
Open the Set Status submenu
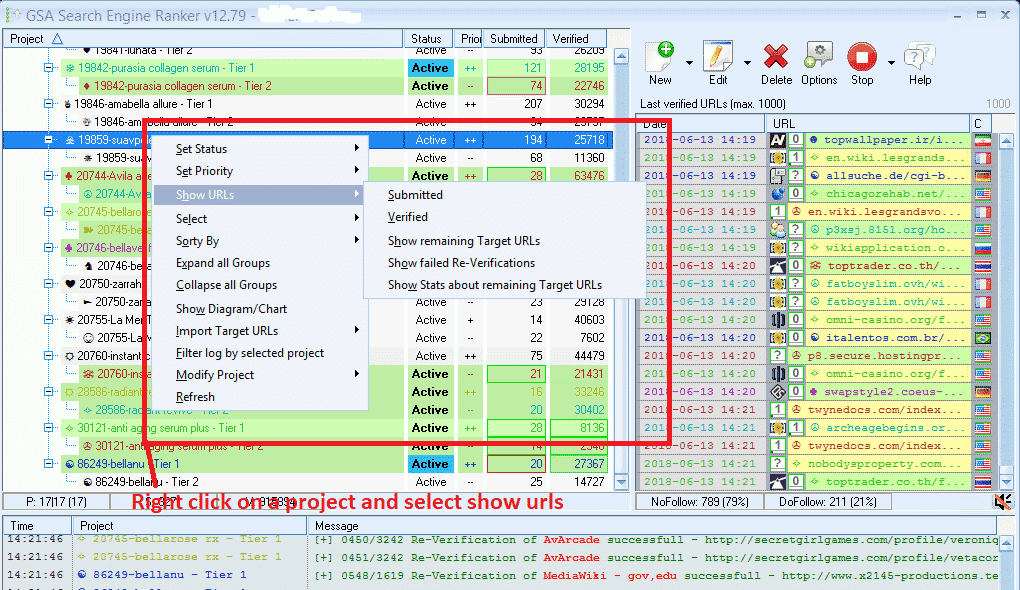pos(261,149)
